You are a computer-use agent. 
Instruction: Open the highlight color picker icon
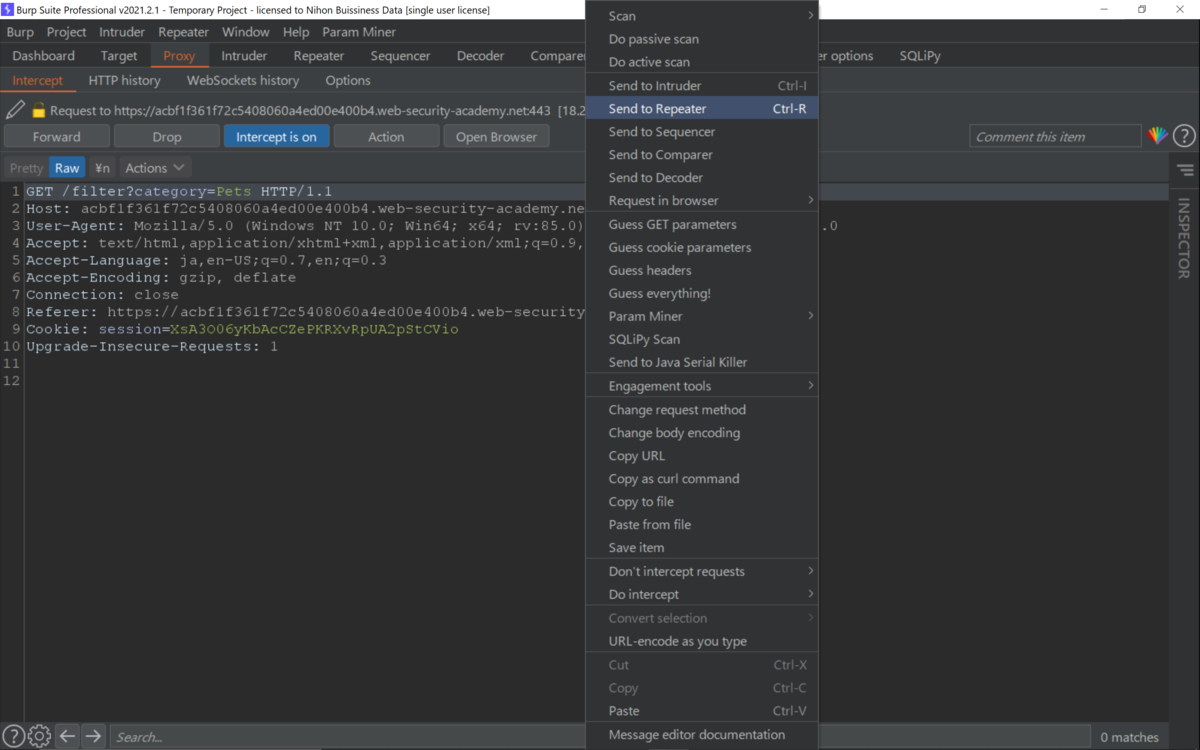click(x=1157, y=136)
